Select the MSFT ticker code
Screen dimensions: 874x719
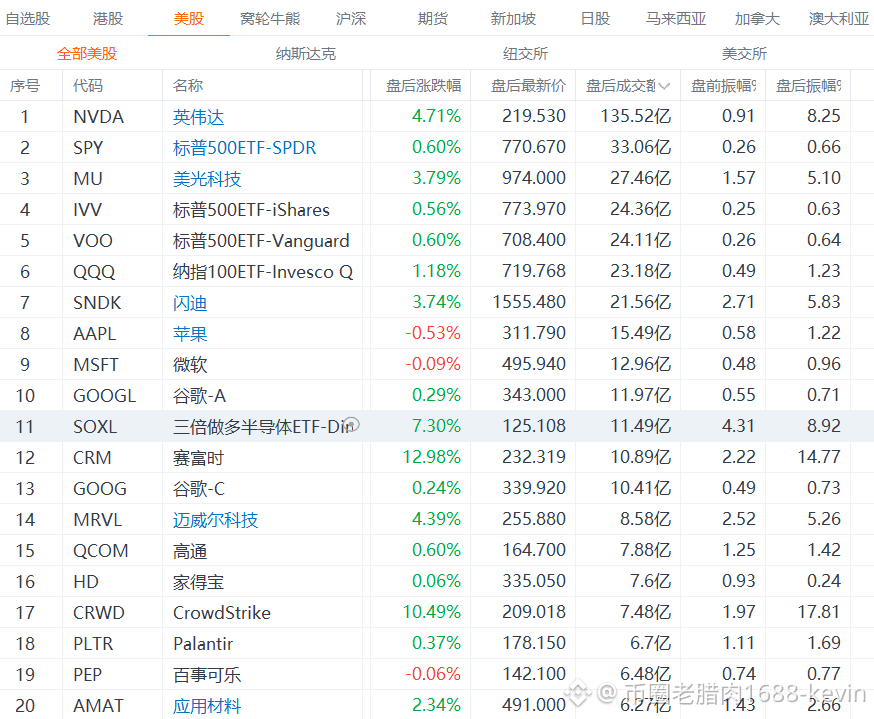(x=96, y=365)
